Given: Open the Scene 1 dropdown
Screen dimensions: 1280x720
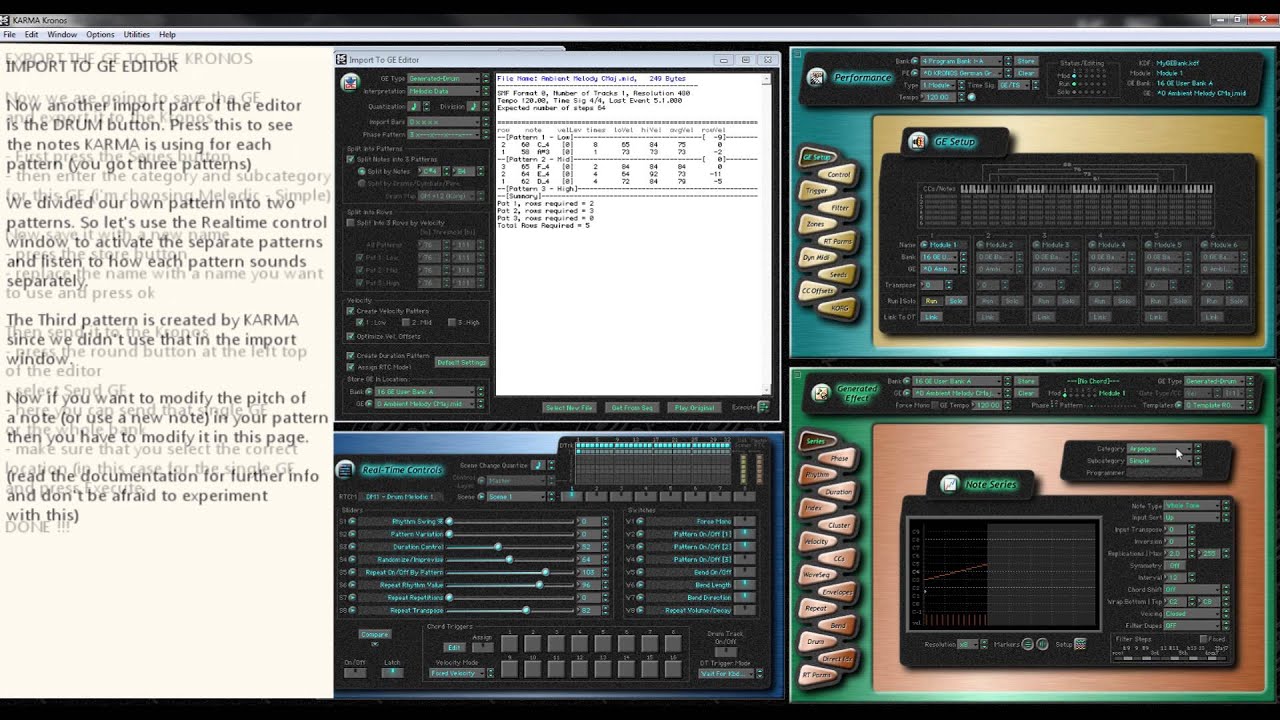Looking at the screenshot, I should [516, 497].
